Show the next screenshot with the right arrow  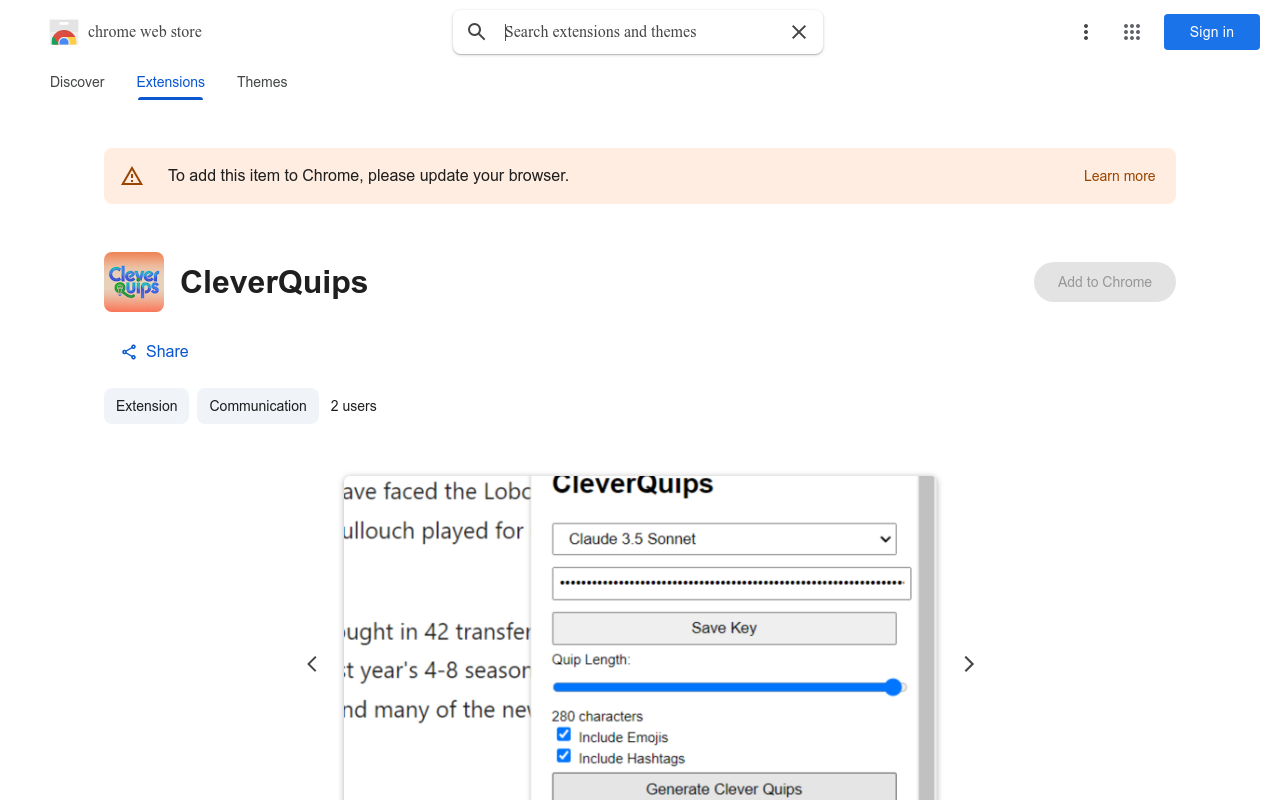968,664
